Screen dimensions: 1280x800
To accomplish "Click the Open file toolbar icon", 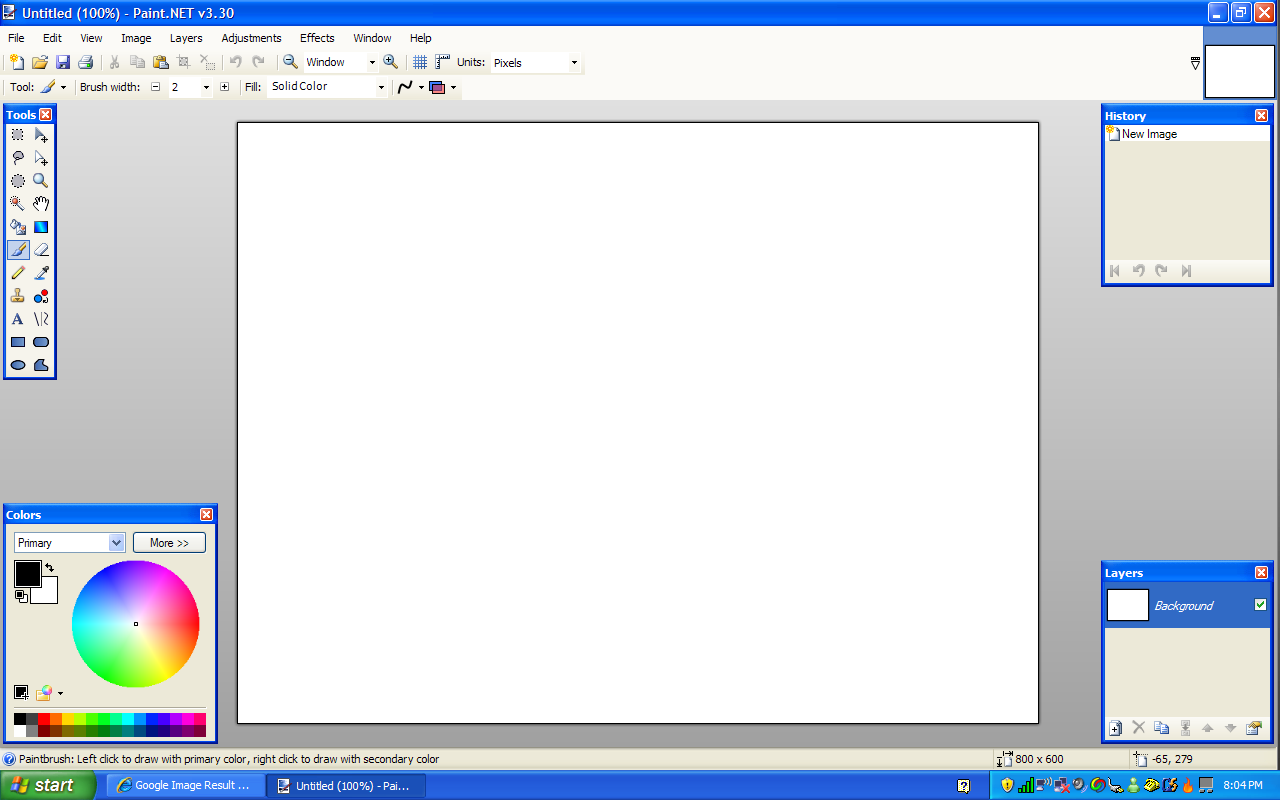I will pos(40,62).
